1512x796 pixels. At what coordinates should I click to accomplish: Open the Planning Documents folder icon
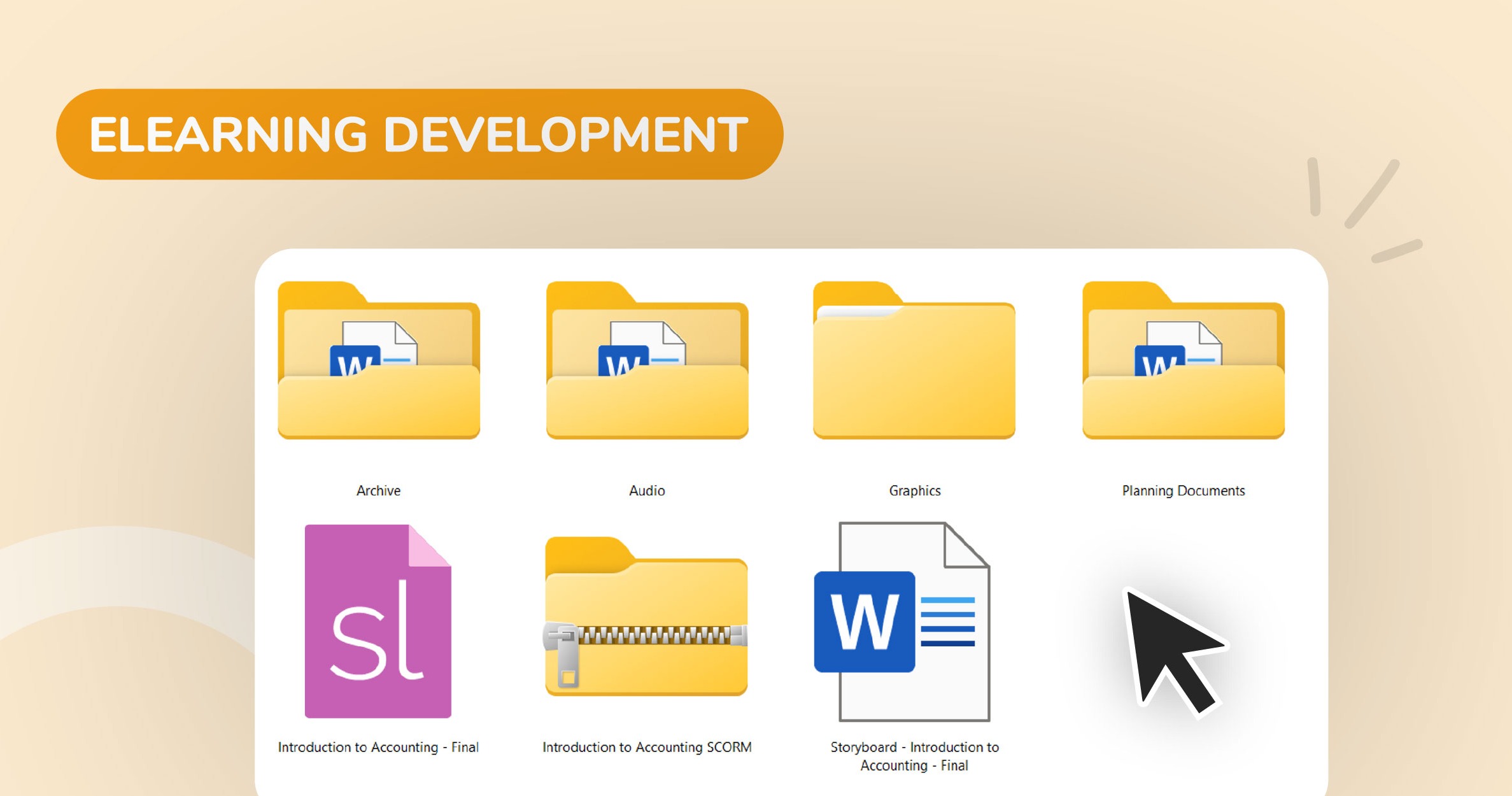point(1183,360)
